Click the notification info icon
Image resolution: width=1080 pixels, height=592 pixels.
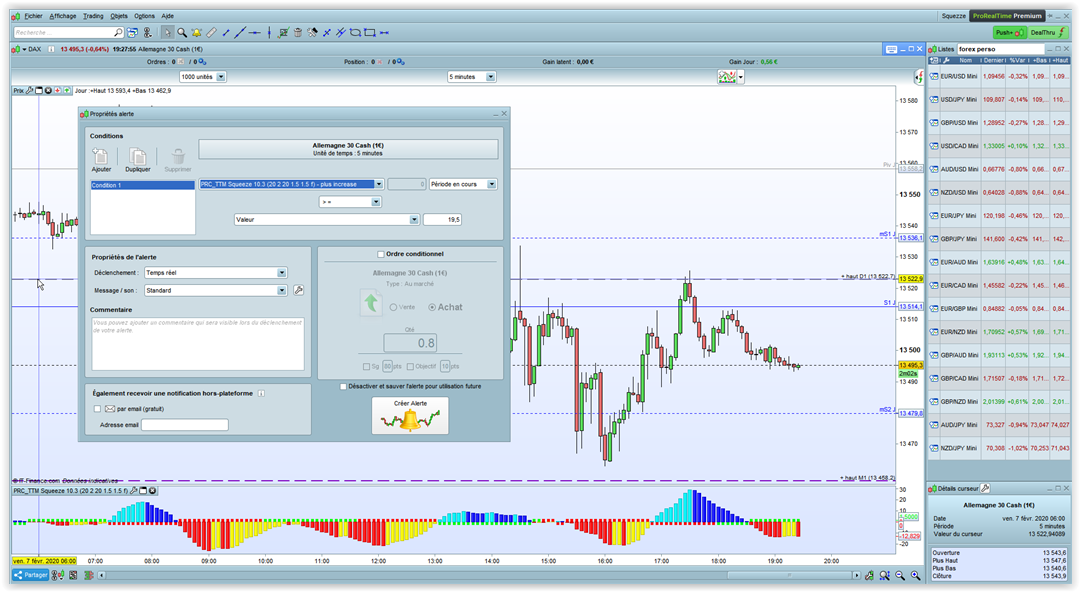coord(261,394)
